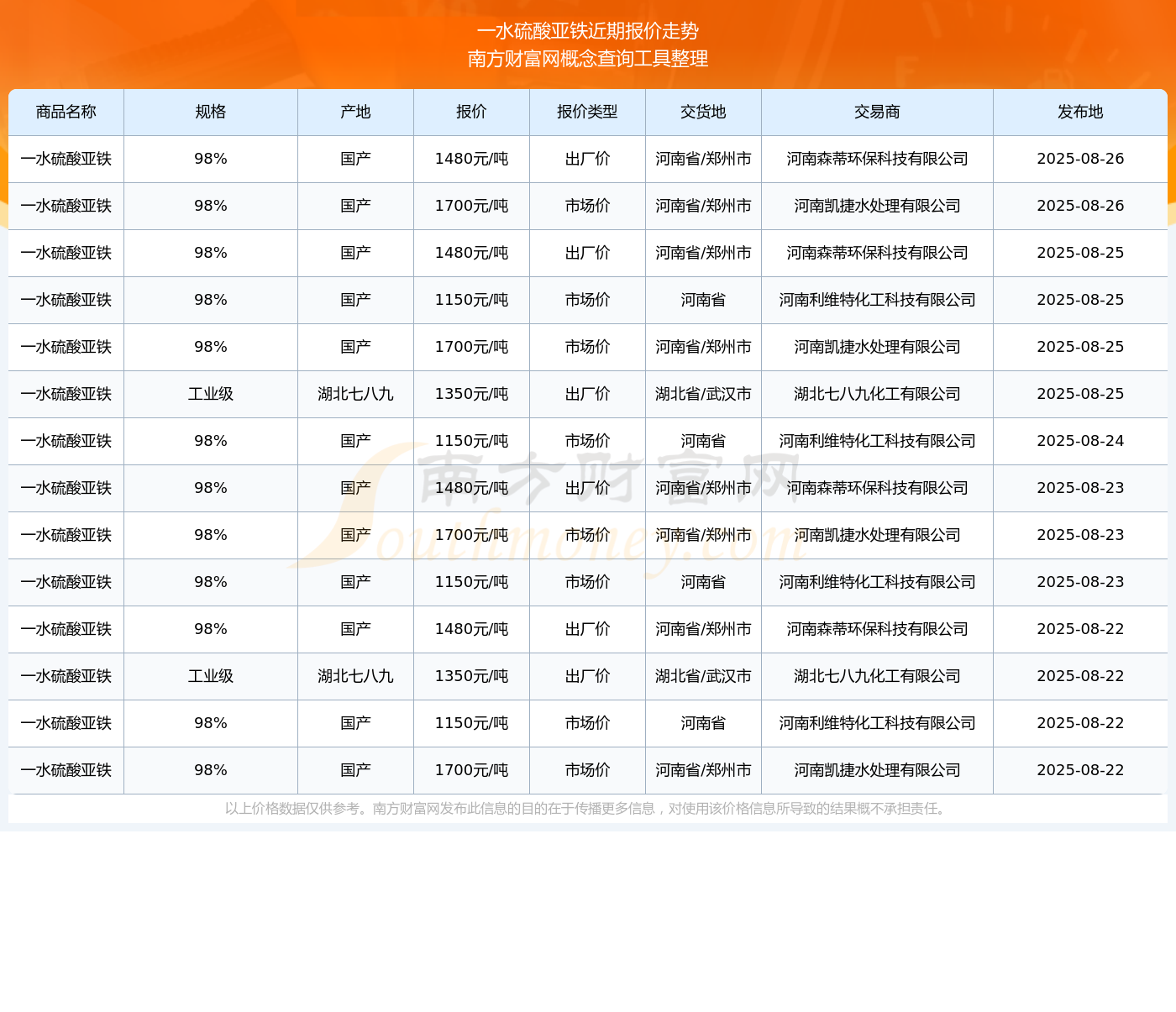This screenshot has height=1012, width=1176.
Task: Click the 2025-08-26 date in 河南森蒂 row
Action: 1080,159
